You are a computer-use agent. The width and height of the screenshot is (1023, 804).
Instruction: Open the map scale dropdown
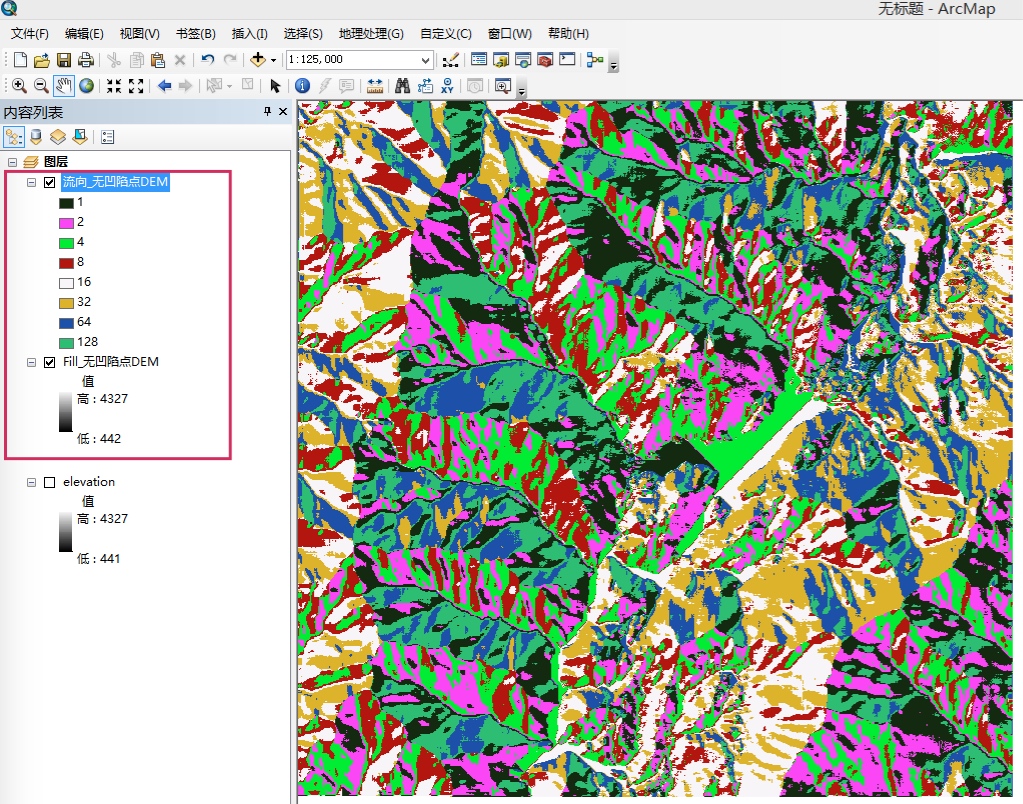pyautogui.click(x=426, y=60)
